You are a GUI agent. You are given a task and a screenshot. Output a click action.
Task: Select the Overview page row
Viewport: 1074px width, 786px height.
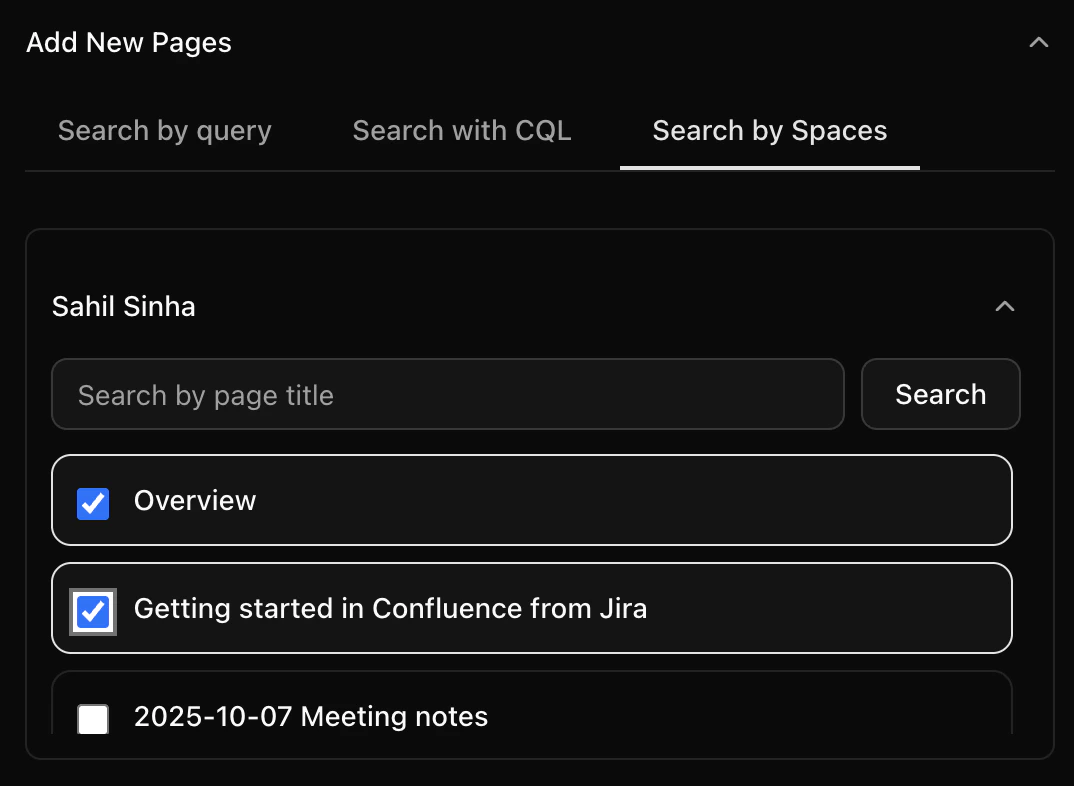(x=531, y=501)
